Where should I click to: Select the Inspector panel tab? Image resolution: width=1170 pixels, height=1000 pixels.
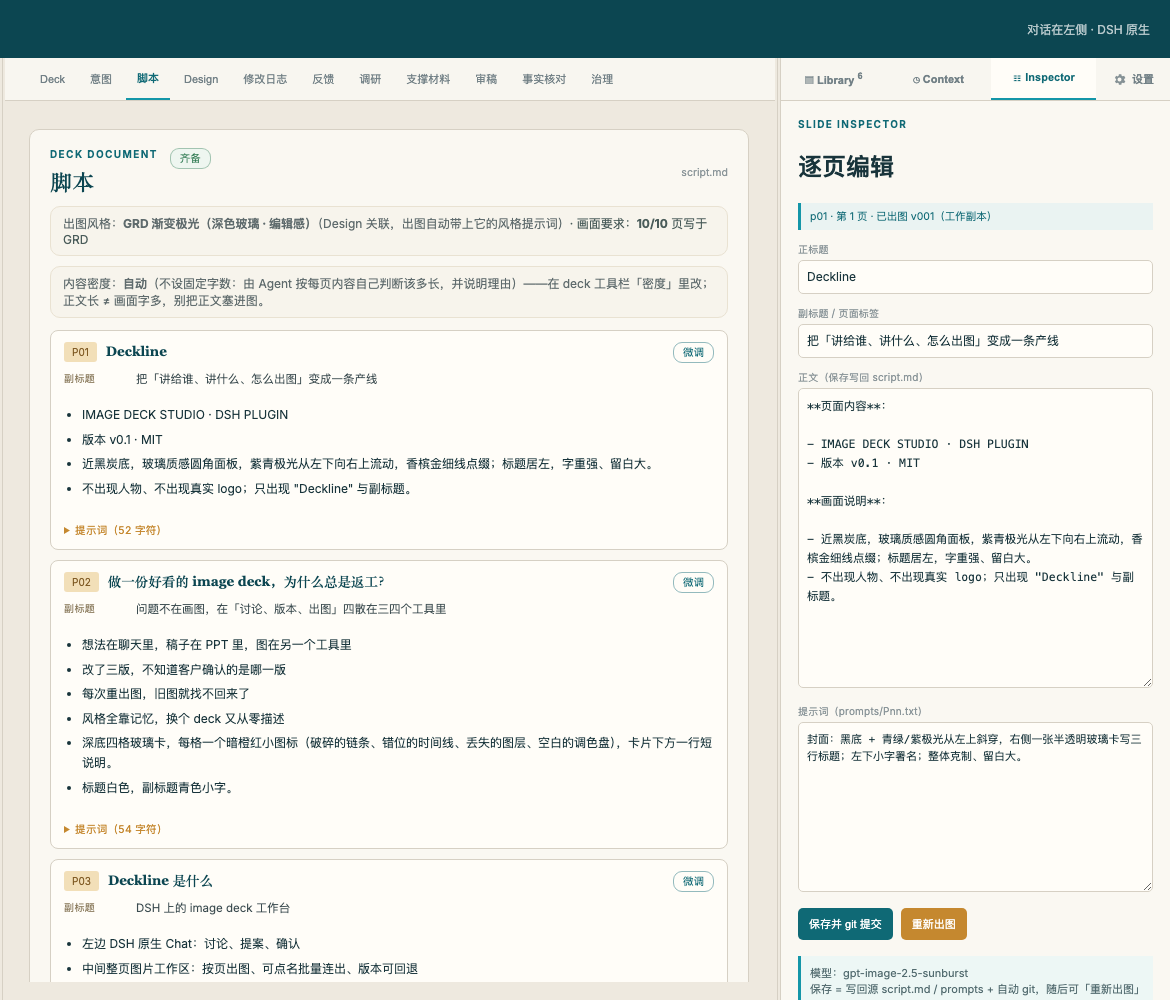[x=1043, y=78]
